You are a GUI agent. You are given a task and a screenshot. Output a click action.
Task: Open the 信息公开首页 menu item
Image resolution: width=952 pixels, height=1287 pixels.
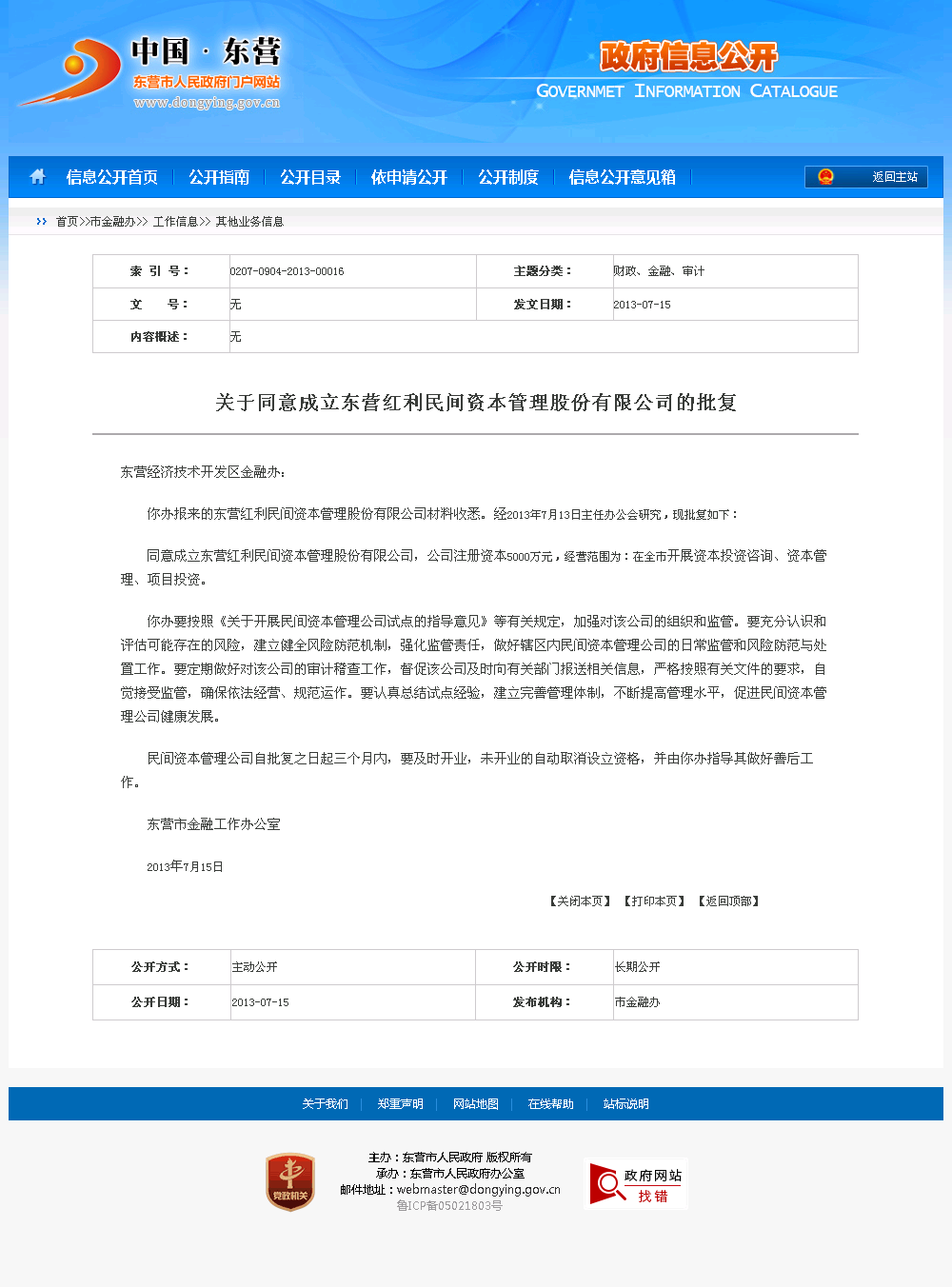[x=111, y=177]
